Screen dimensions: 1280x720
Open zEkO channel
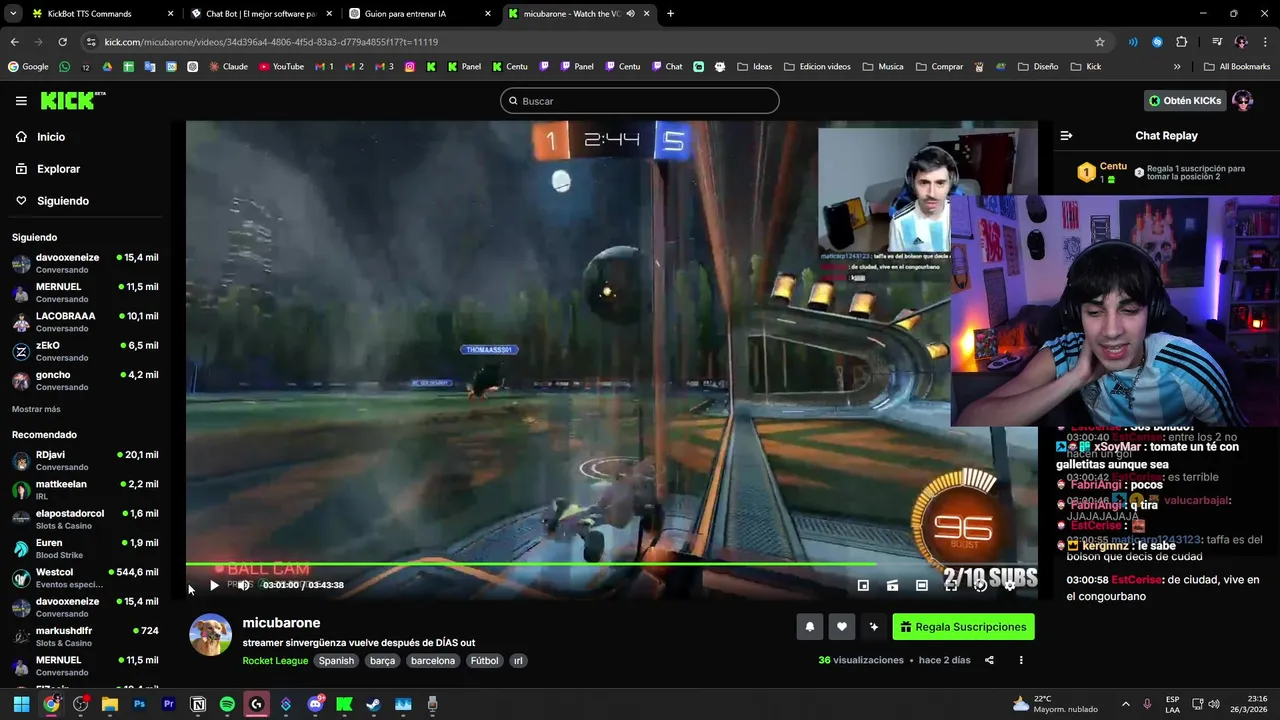tap(85, 351)
